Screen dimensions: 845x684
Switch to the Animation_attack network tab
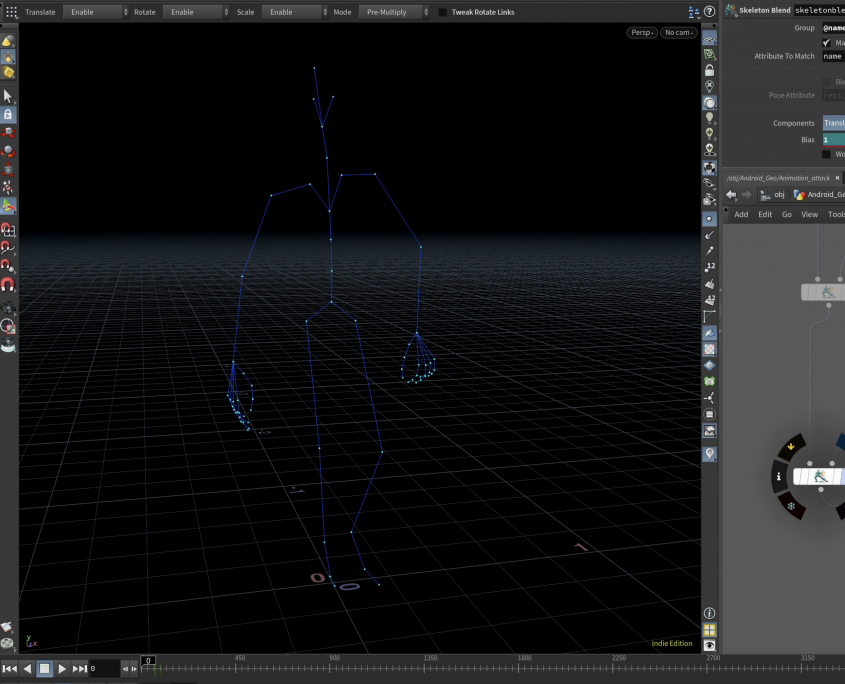pos(780,178)
